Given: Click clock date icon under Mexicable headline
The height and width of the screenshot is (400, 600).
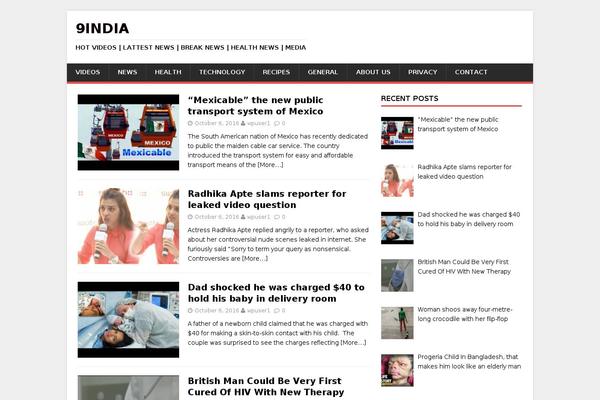Looking at the screenshot, I should 190,123.
